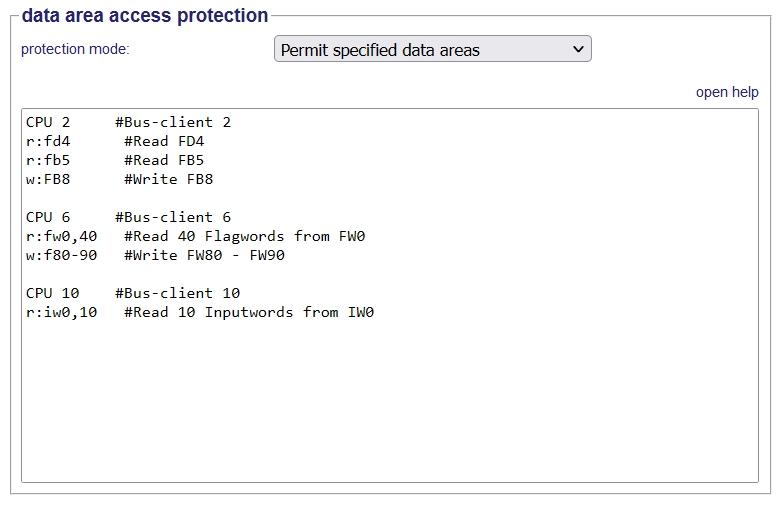Click the "data area access protection" heading

(x=145, y=16)
